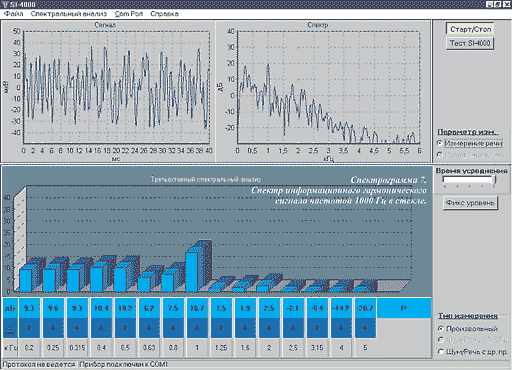Click the blue P cell in table

(404, 308)
